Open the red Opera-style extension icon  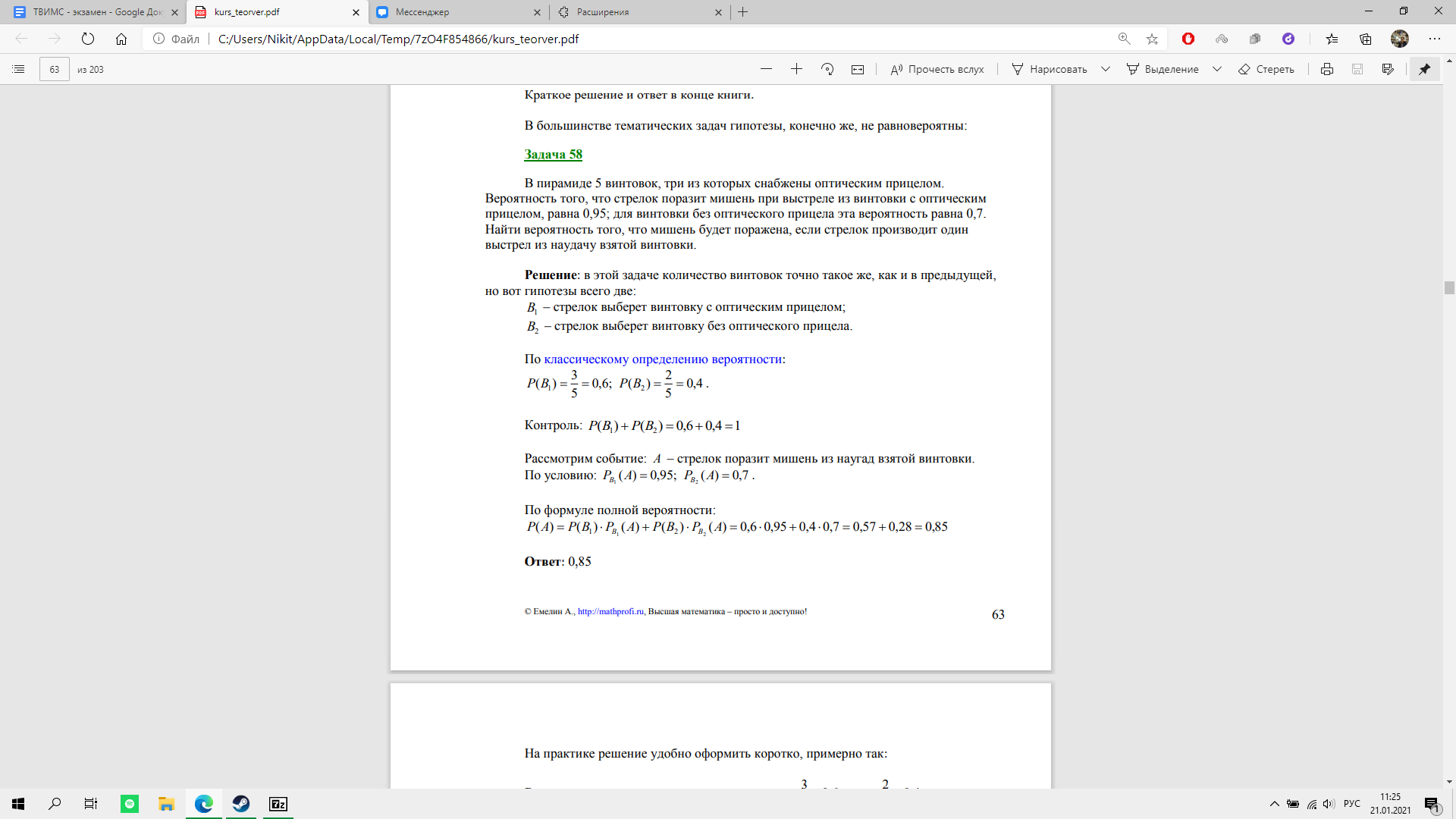pos(1188,39)
